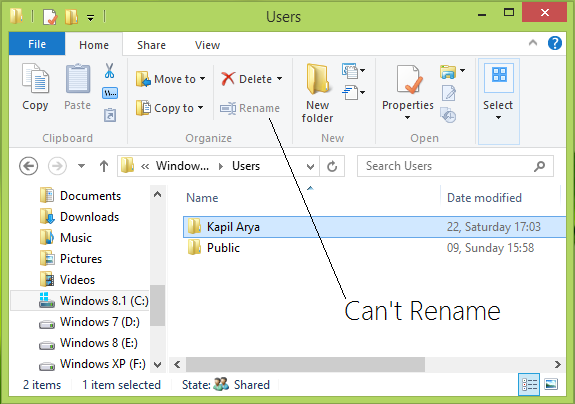This screenshot has width=575, height=404.
Task: Switch to details view in status bar
Action: [x=529, y=385]
